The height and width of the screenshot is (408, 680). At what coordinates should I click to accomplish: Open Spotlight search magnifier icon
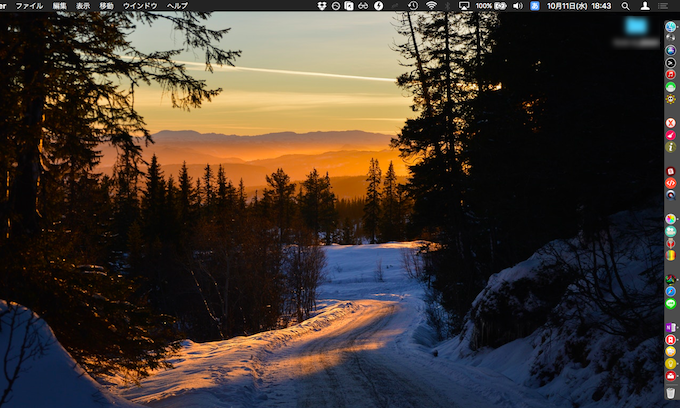pyautogui.click(x=625, y=6)
